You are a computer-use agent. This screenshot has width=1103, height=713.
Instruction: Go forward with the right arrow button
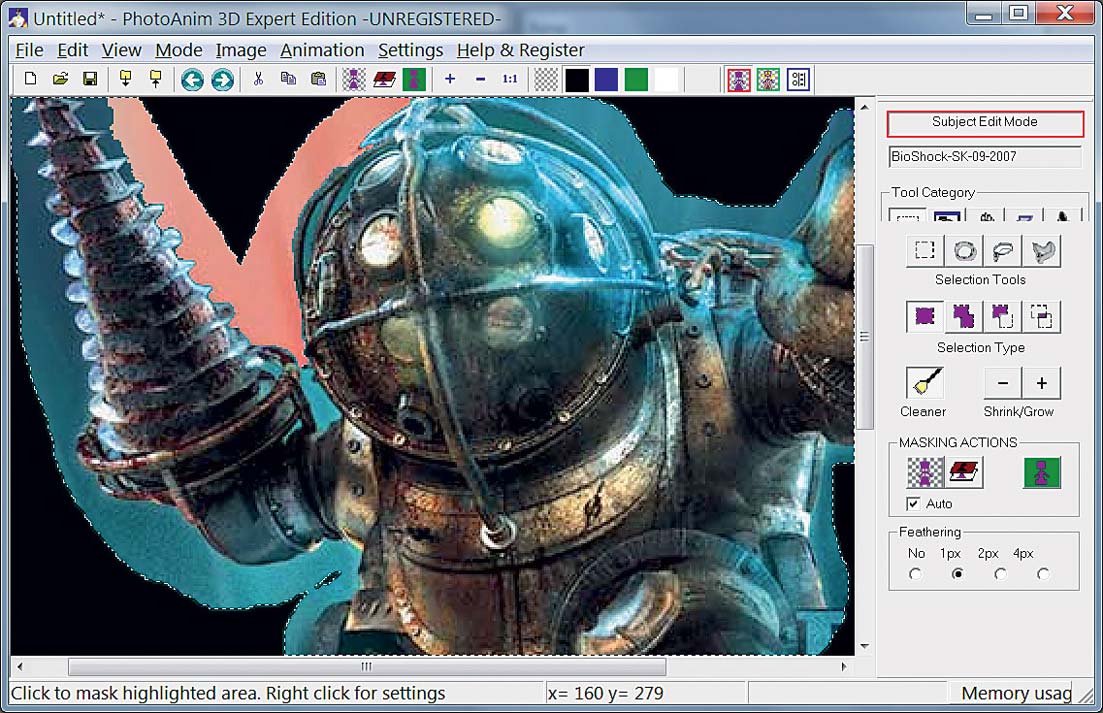[x=222, y=79]
